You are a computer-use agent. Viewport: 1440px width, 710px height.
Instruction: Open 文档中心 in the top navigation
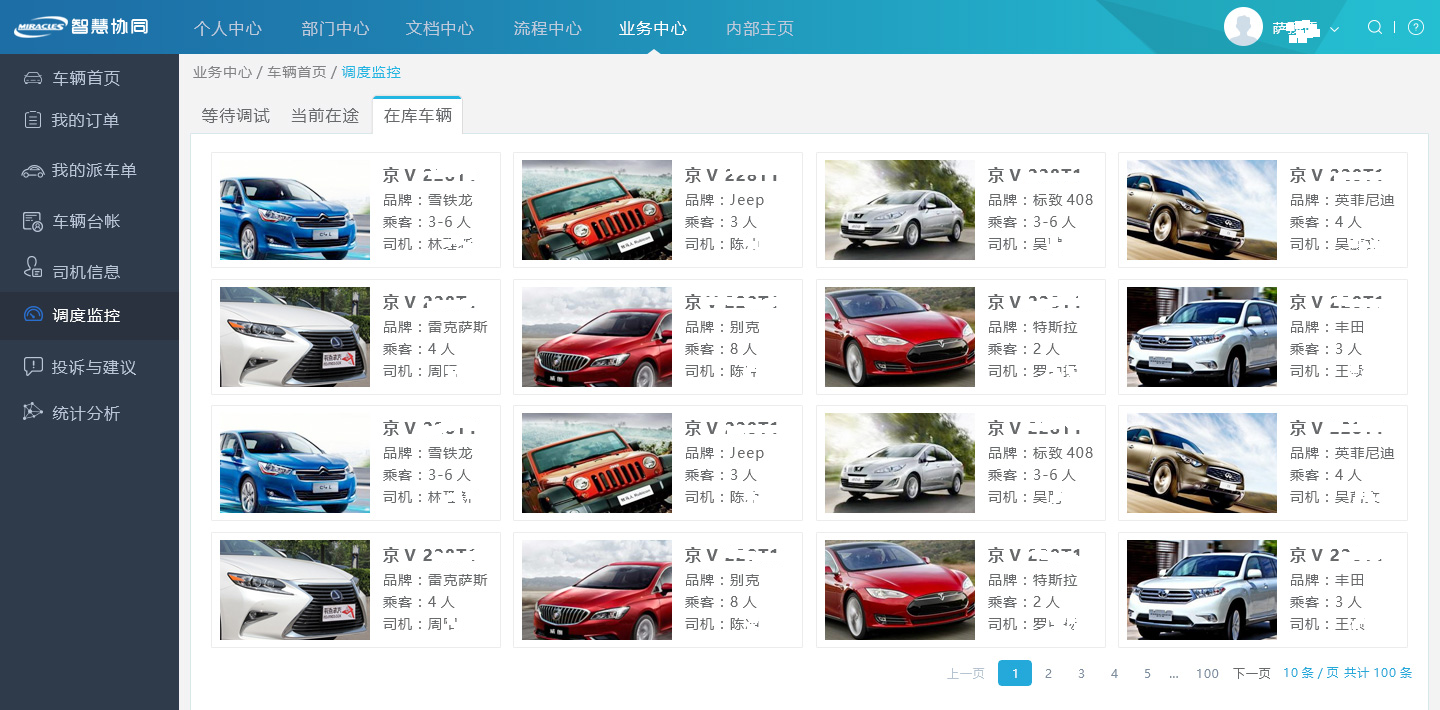click(x=440, y=28)
